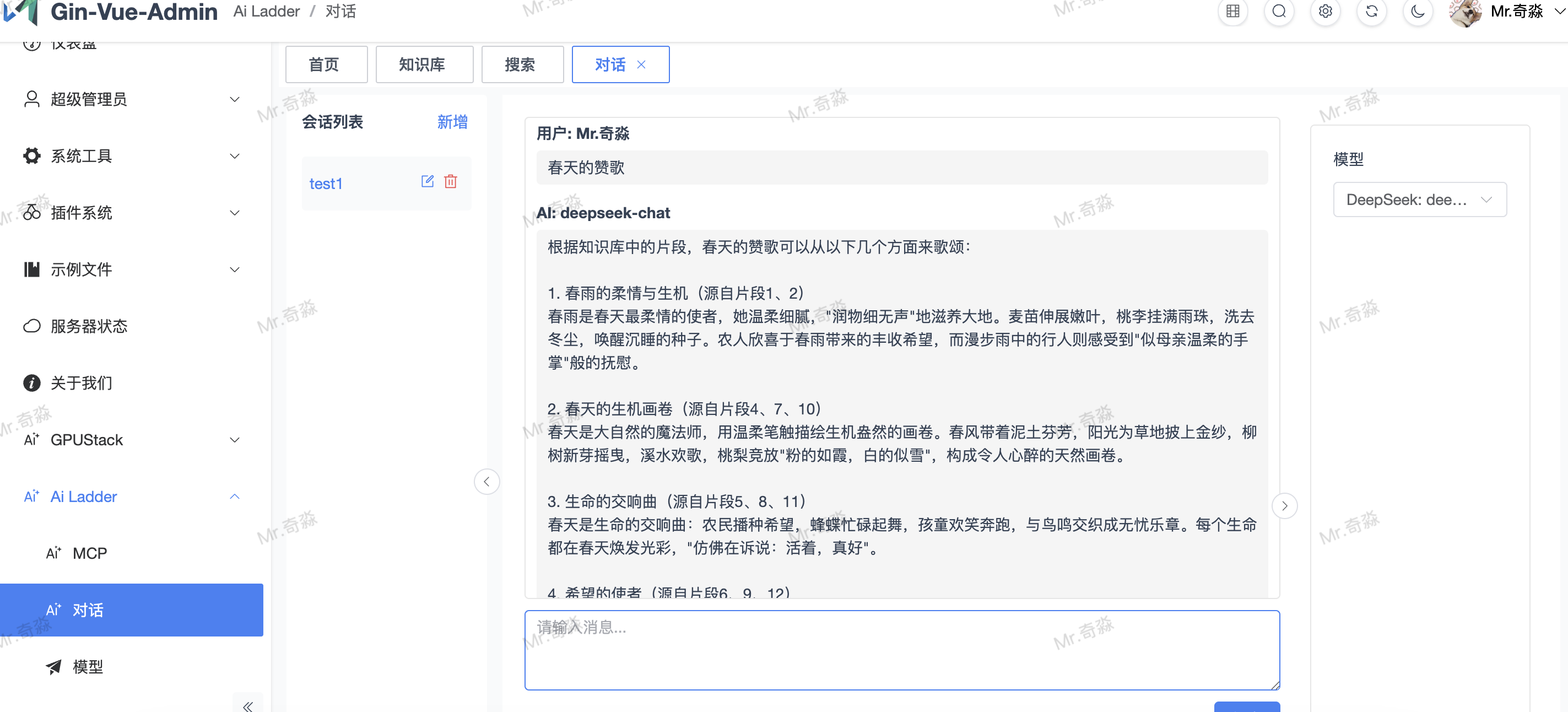Open the 搜索 tab
The image size is (1568, 712).
click(522, 64)
